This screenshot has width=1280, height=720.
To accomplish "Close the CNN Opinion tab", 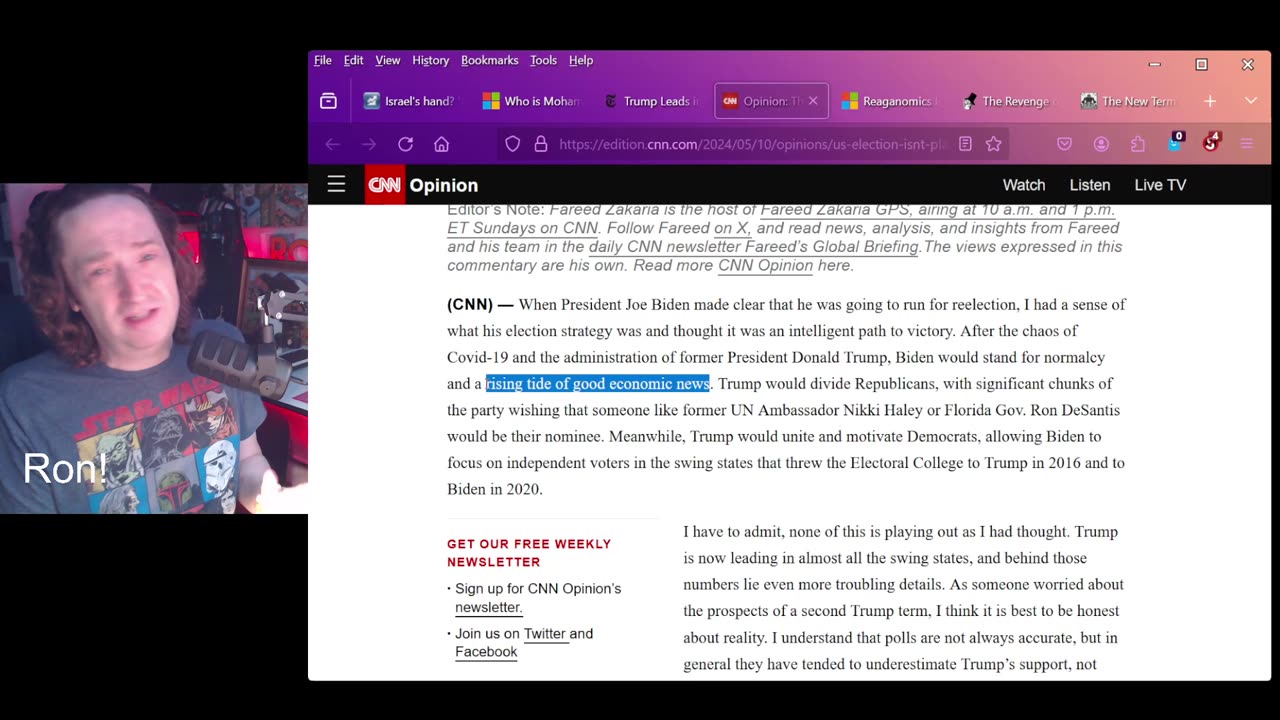I will [x=812, y=101].
